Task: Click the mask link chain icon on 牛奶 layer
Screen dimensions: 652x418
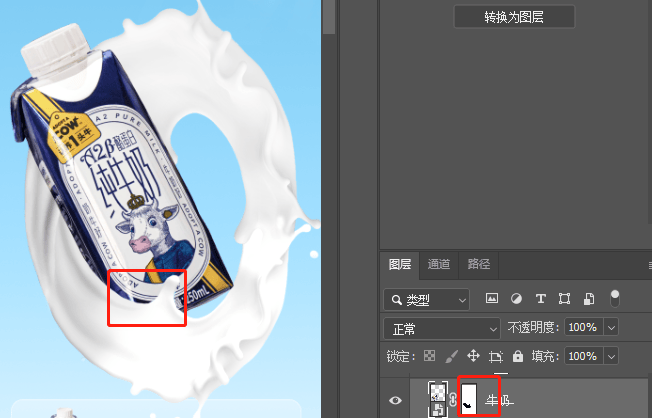Action: (x=453, y=400)
